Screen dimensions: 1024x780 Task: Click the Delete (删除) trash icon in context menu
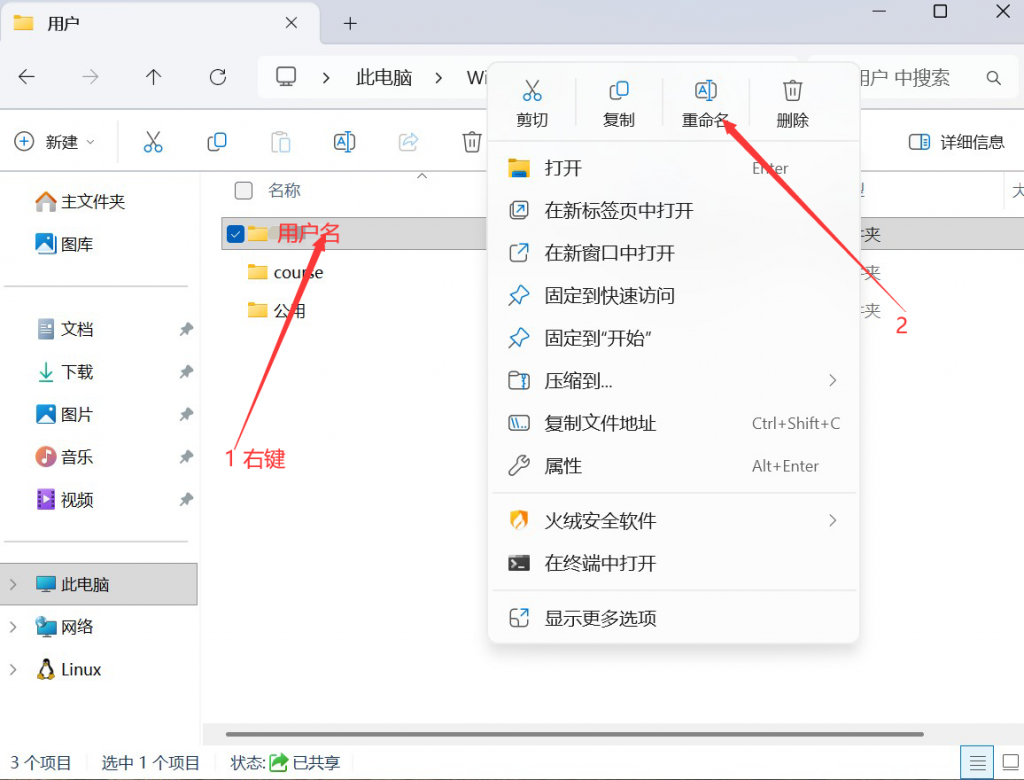point(792,92)
